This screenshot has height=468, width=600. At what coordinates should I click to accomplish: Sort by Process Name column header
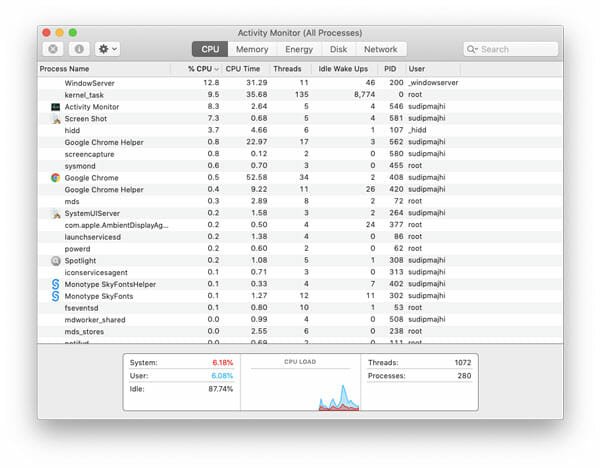click(104, 69)
